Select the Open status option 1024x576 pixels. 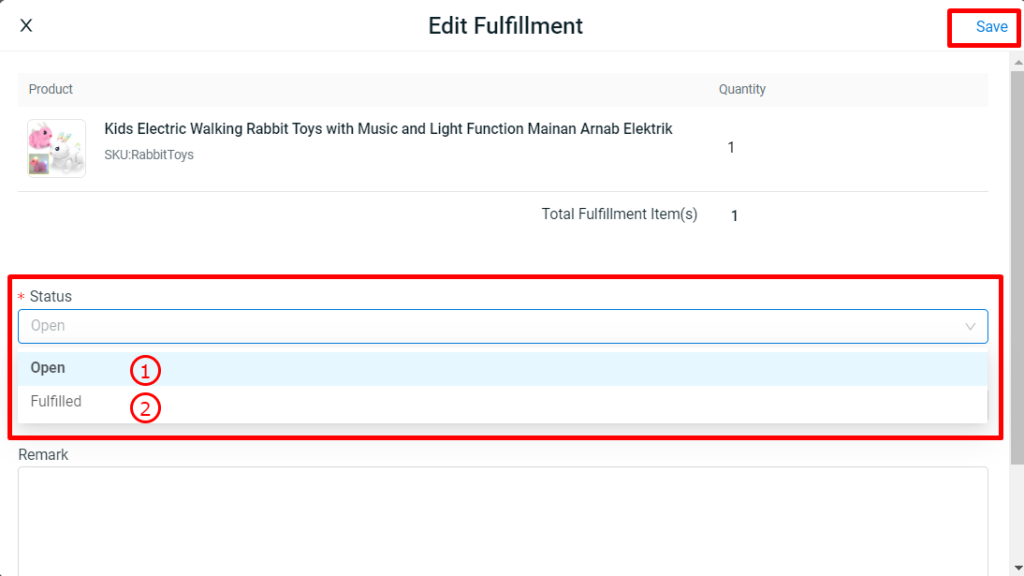coord(48,368)
